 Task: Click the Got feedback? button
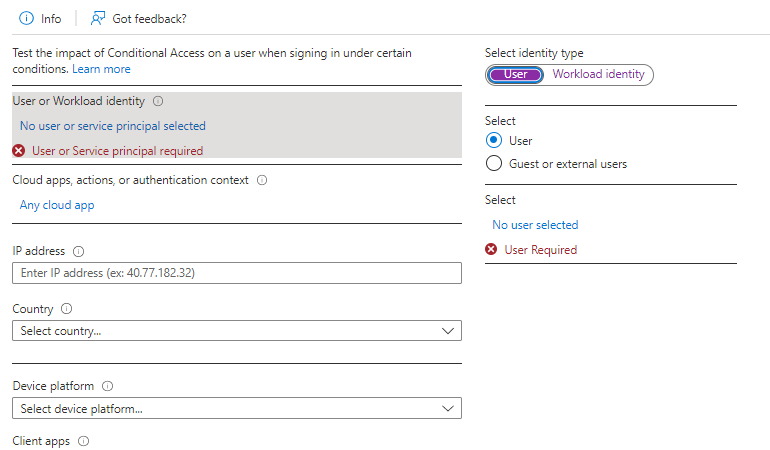(x=149, y=18)
